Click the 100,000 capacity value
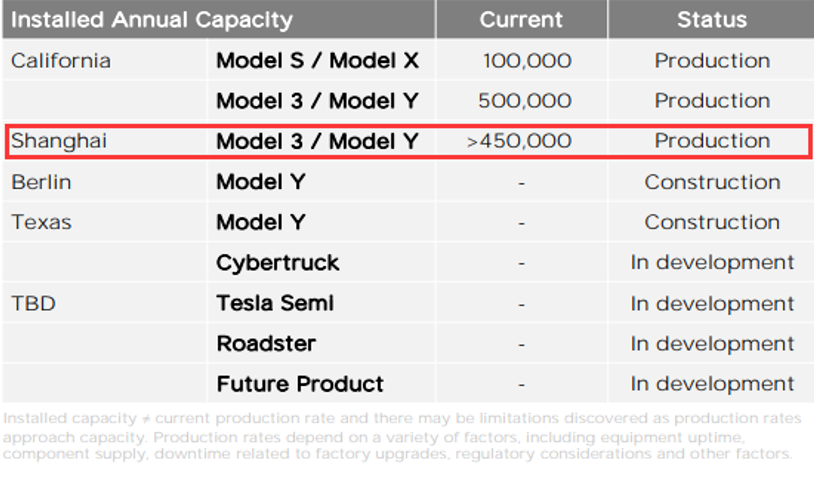The height and width of the screenshot is (479, 814). [527, 61]
